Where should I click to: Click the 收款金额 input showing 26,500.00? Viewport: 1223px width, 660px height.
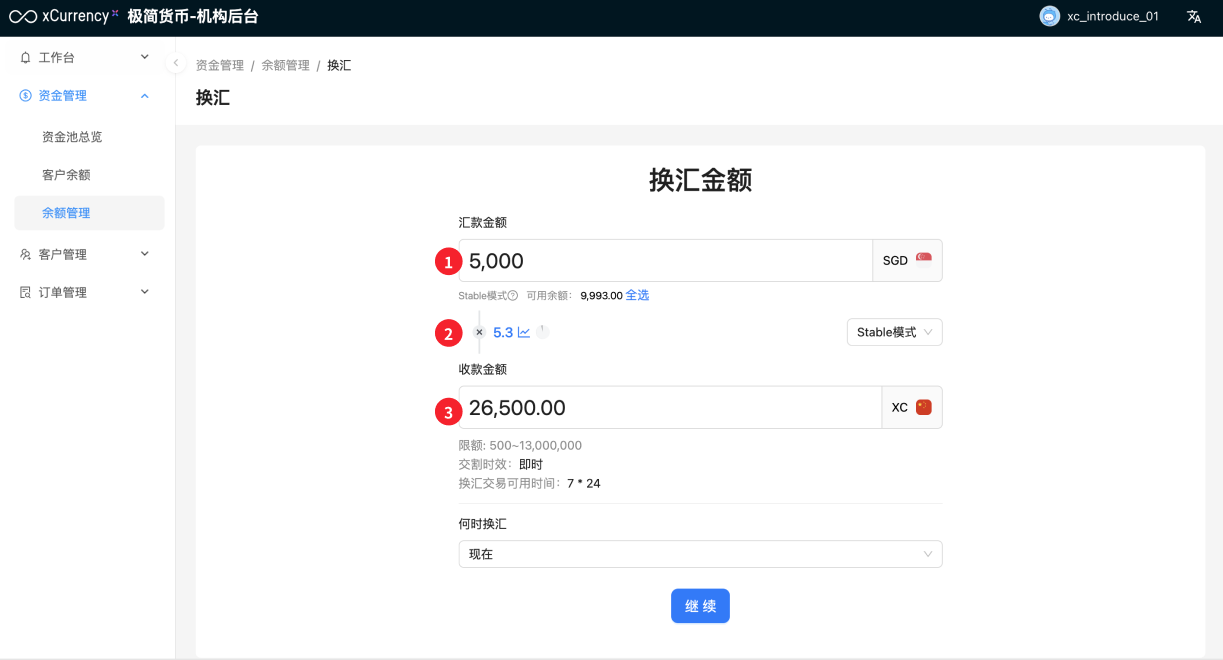670,408
